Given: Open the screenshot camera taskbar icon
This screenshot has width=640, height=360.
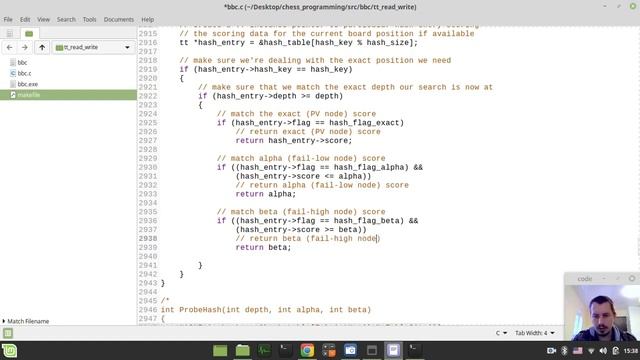Looking at the screenshot, I should [x=350, y=351].
